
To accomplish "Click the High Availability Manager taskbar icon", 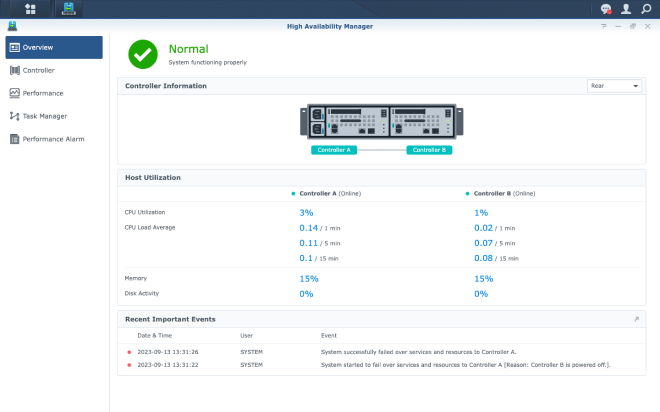I will tap(69, 9).
